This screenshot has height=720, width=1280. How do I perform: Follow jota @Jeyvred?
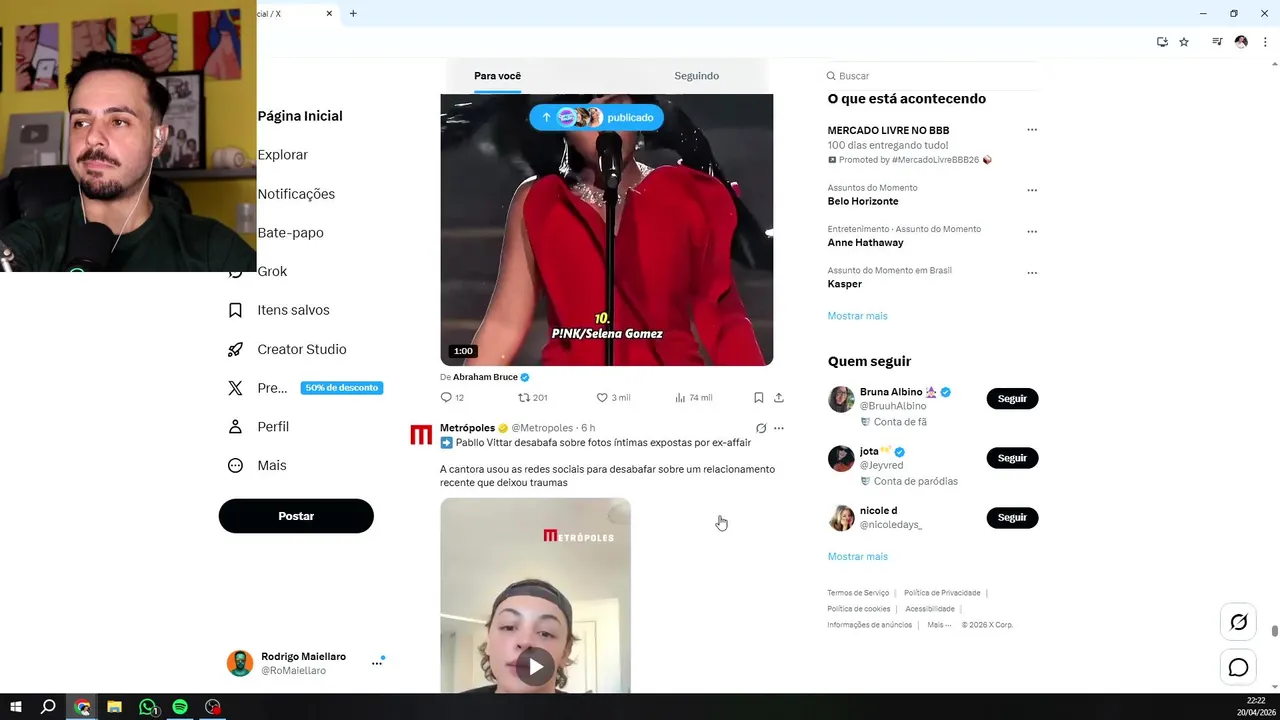(x=1012, y=458)
